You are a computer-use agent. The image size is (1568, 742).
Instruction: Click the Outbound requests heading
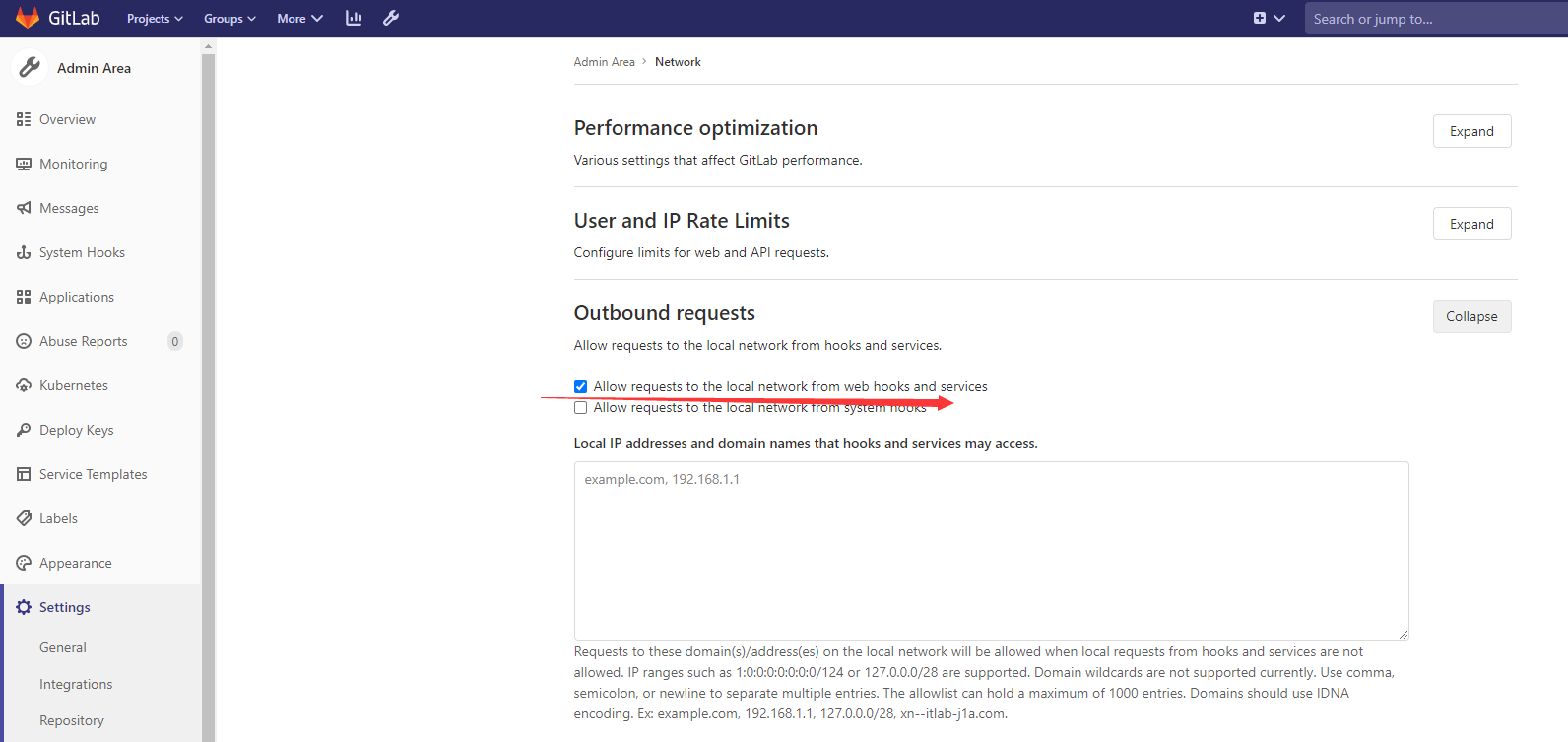pos(664,313)
